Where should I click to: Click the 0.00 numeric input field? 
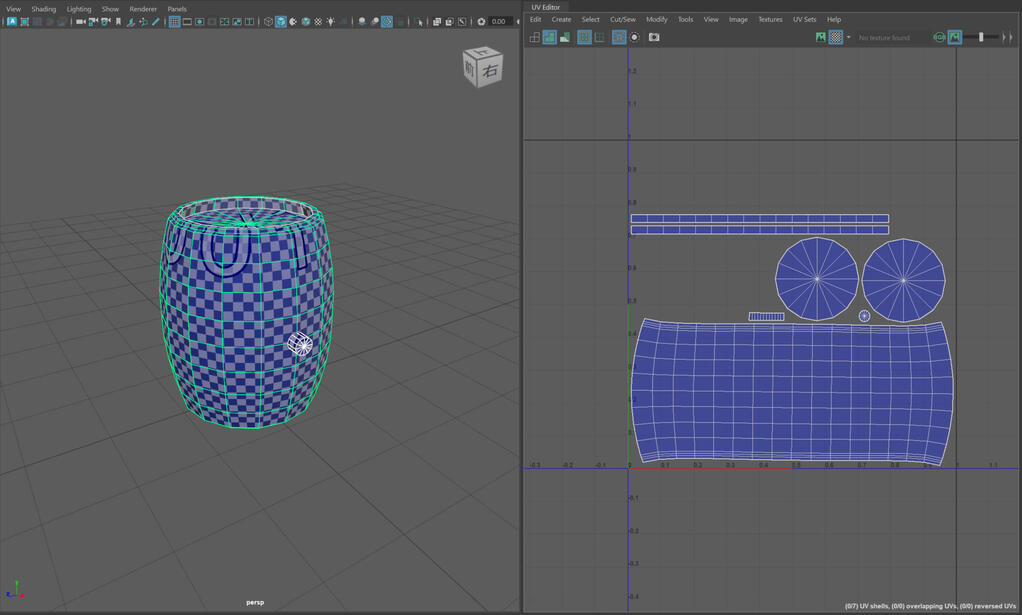pos(497,22)
